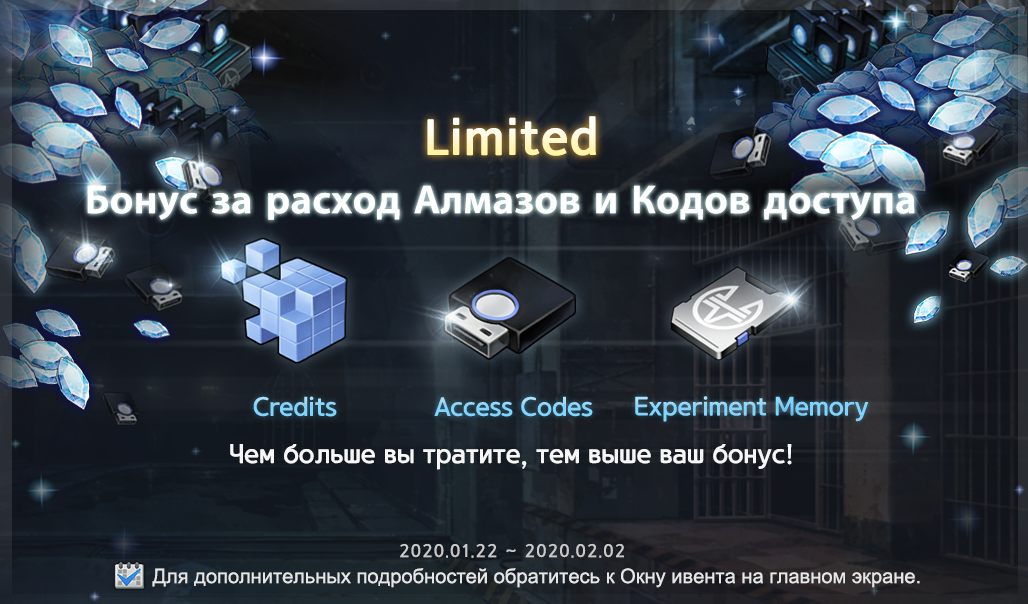Viewport: 1028px width, 604px height.
Task: Click the calendar checkmark icon at the bottom
Action: point(129,576)
